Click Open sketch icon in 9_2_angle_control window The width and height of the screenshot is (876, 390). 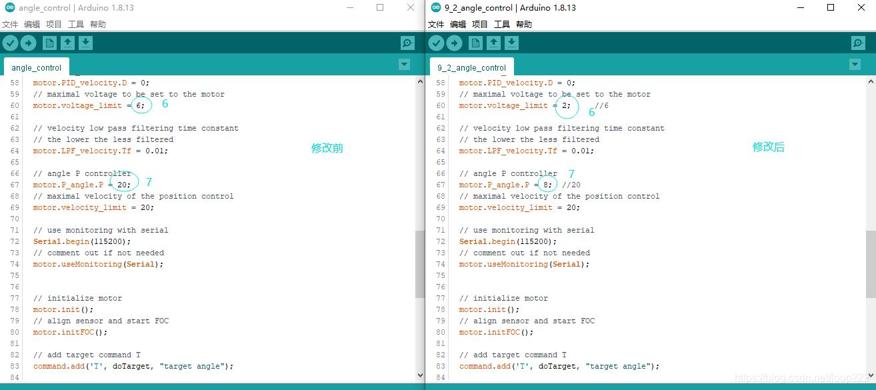(494, 43)
